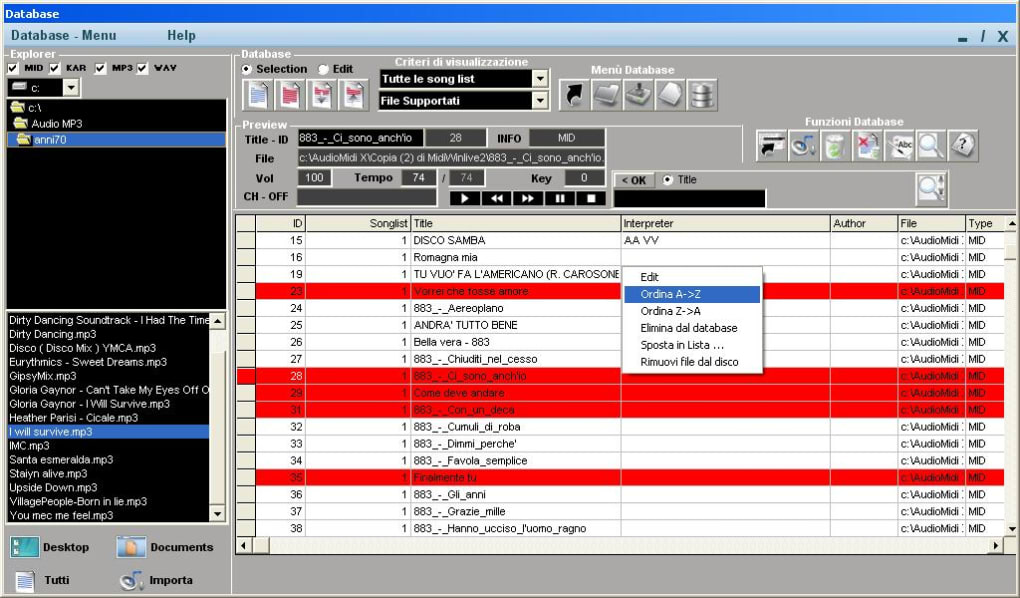Toggle the WAV file type checkbox

(142, 68)
